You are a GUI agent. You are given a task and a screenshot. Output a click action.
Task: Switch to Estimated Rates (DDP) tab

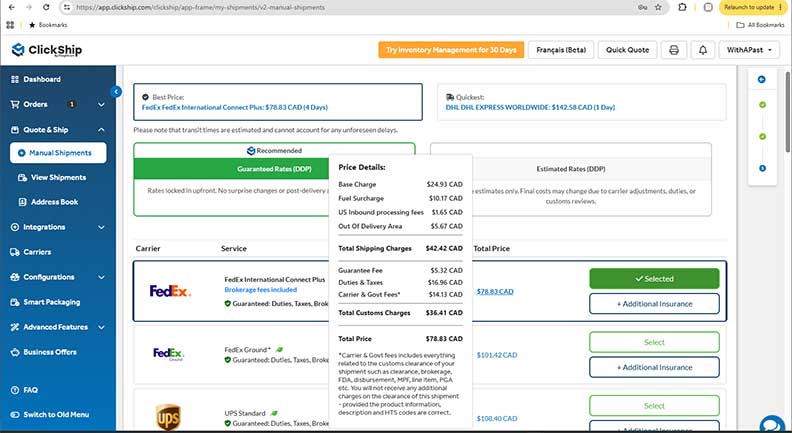tap(571, 169)
